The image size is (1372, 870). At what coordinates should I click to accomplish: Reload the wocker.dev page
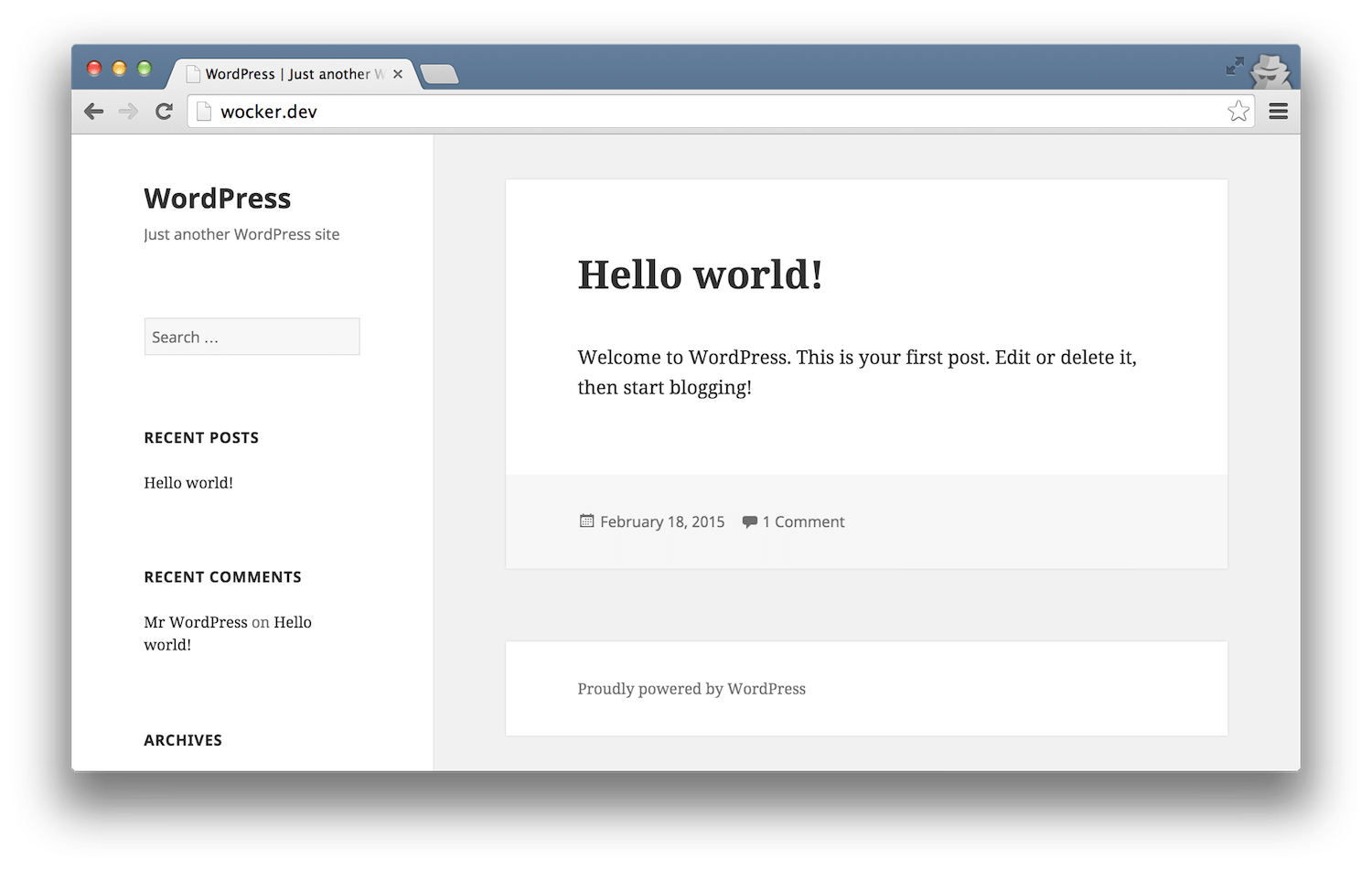click(x=164, y=112)
